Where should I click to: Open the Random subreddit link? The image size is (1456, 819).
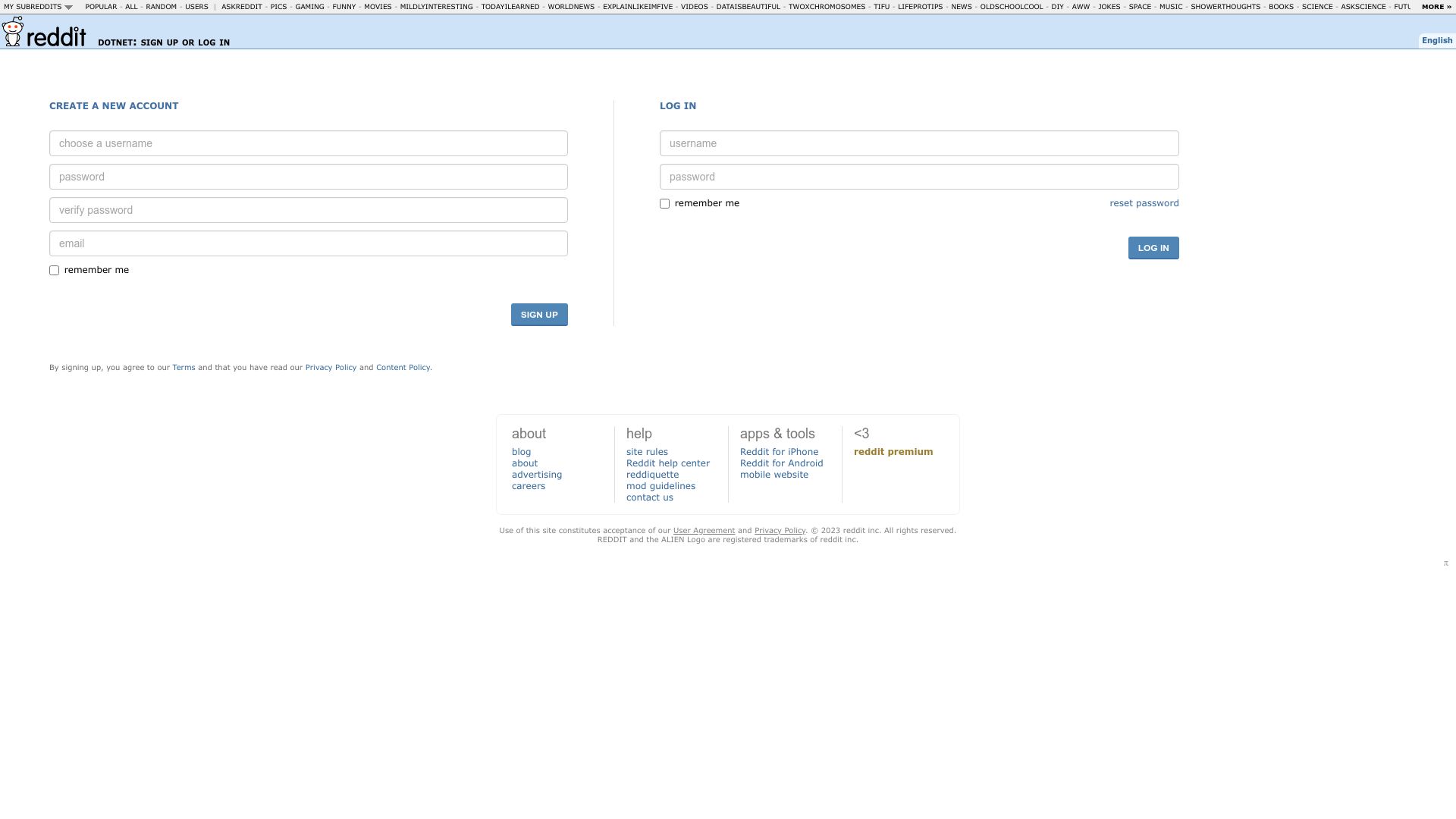[161, 7]
